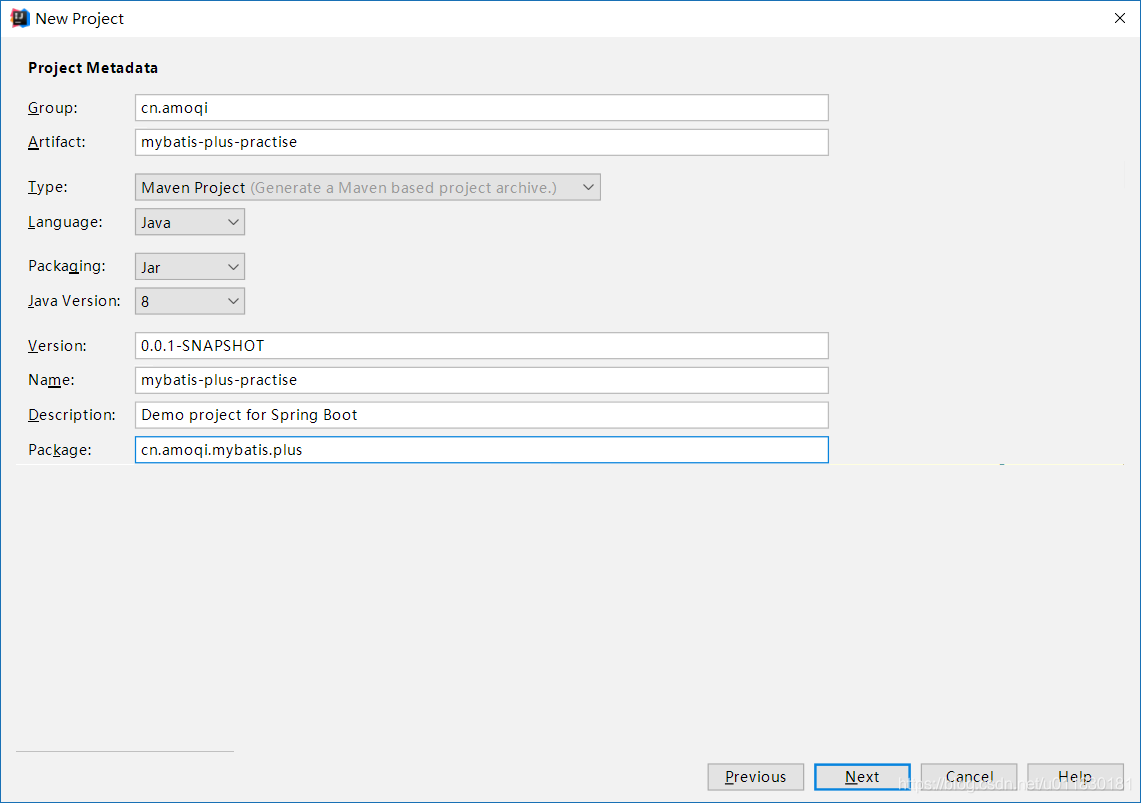Click the Group label

(53, 108)
